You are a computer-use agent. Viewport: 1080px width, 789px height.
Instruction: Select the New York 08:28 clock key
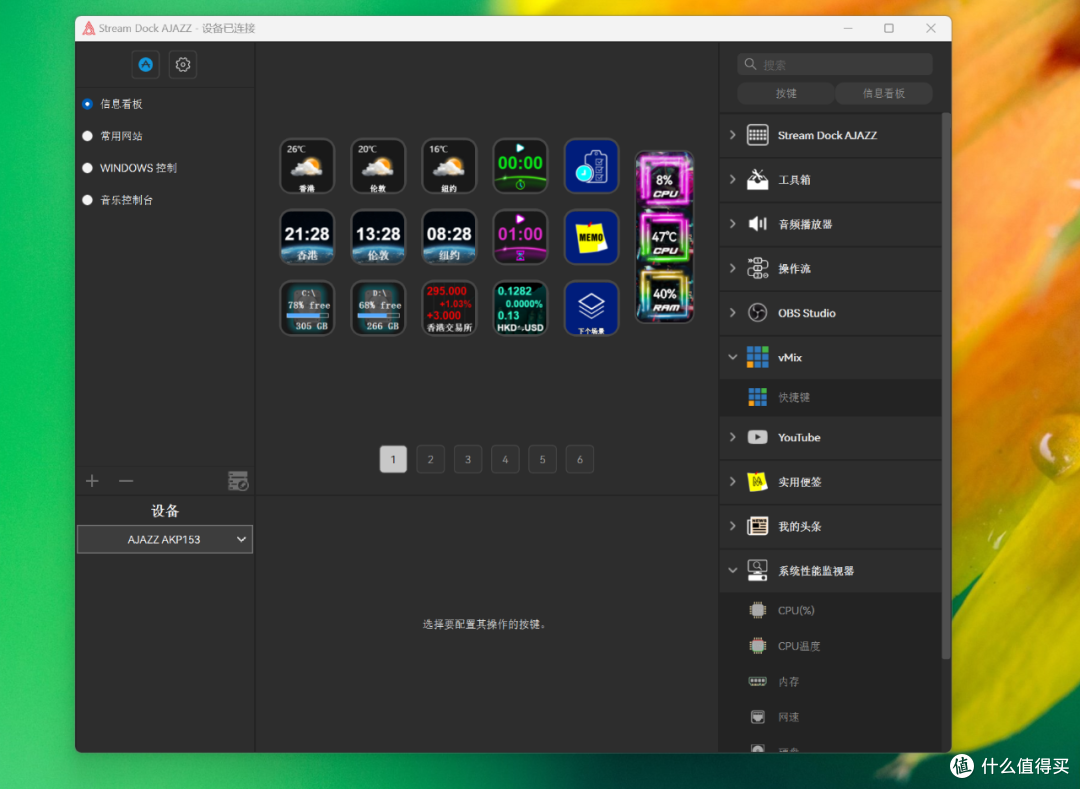point(449,237)
